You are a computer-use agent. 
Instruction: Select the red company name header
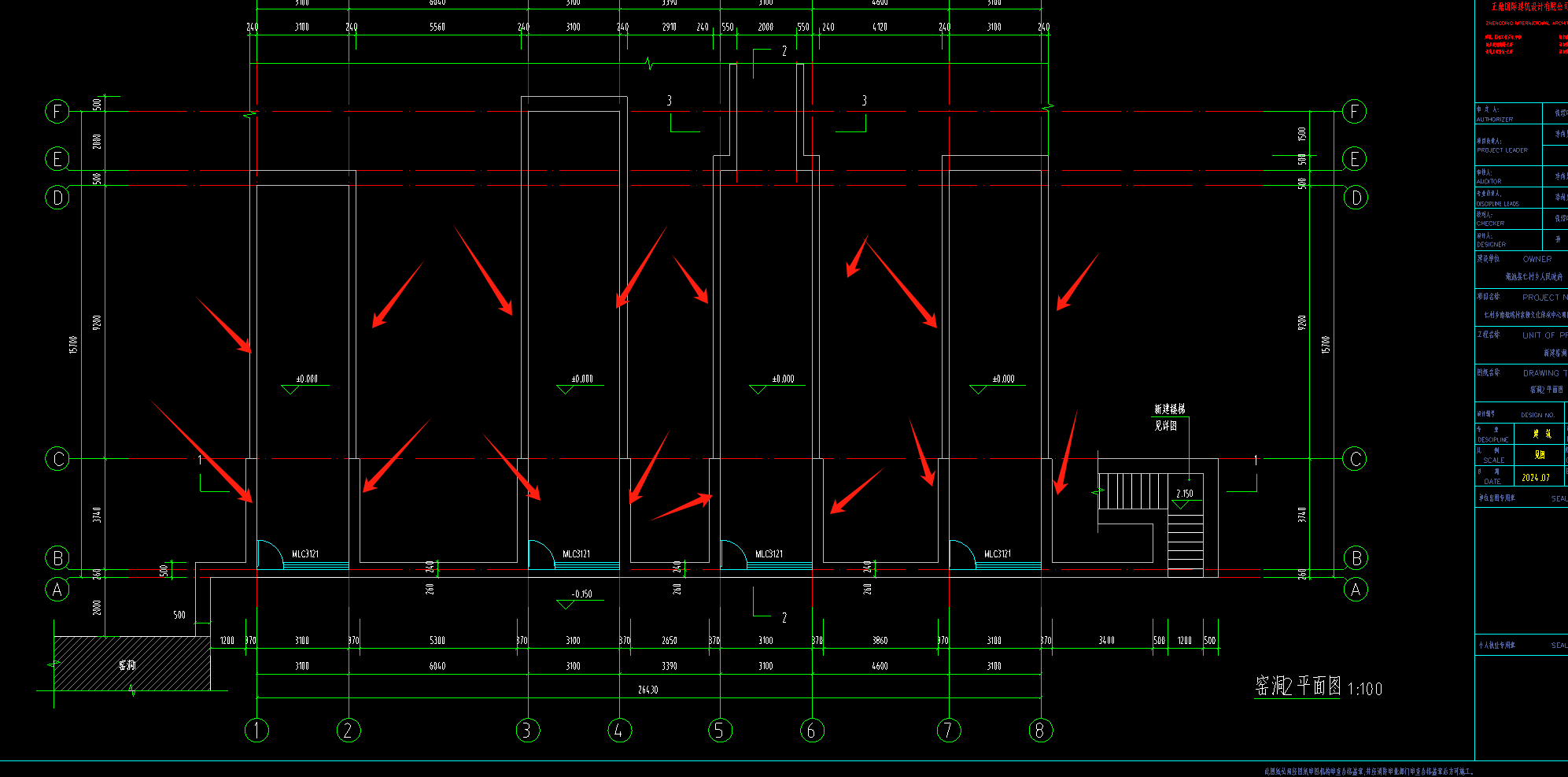pos(1529,6)
